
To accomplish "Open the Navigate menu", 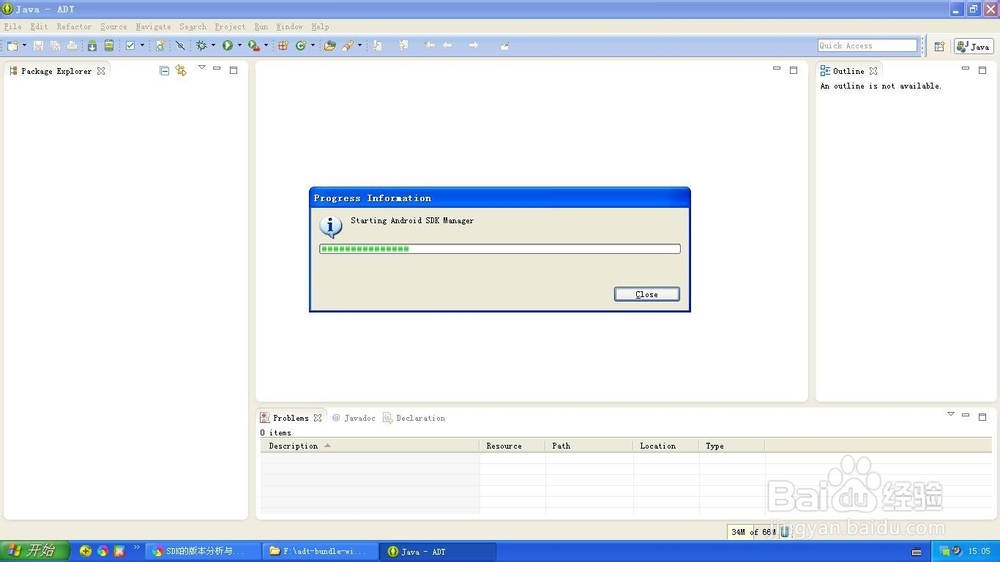I will (153, 27).
